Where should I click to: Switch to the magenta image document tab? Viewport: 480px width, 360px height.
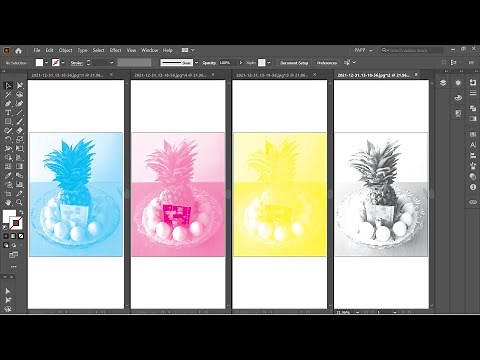pos(170,75)
